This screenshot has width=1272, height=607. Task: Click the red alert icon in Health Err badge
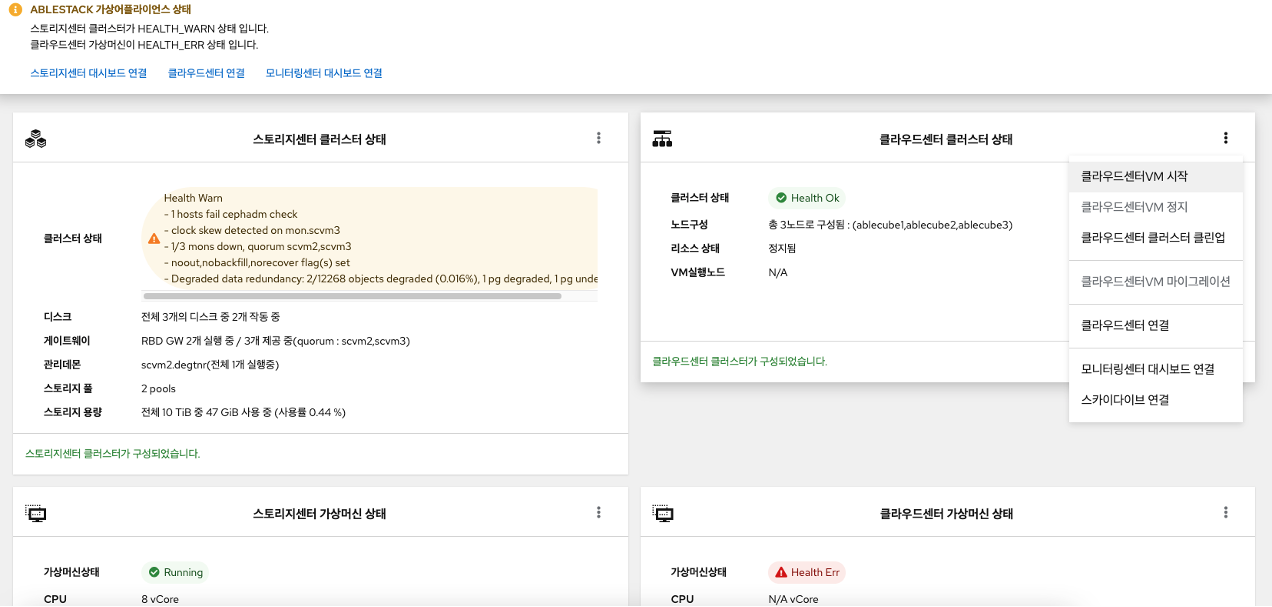tap(781, 572)
